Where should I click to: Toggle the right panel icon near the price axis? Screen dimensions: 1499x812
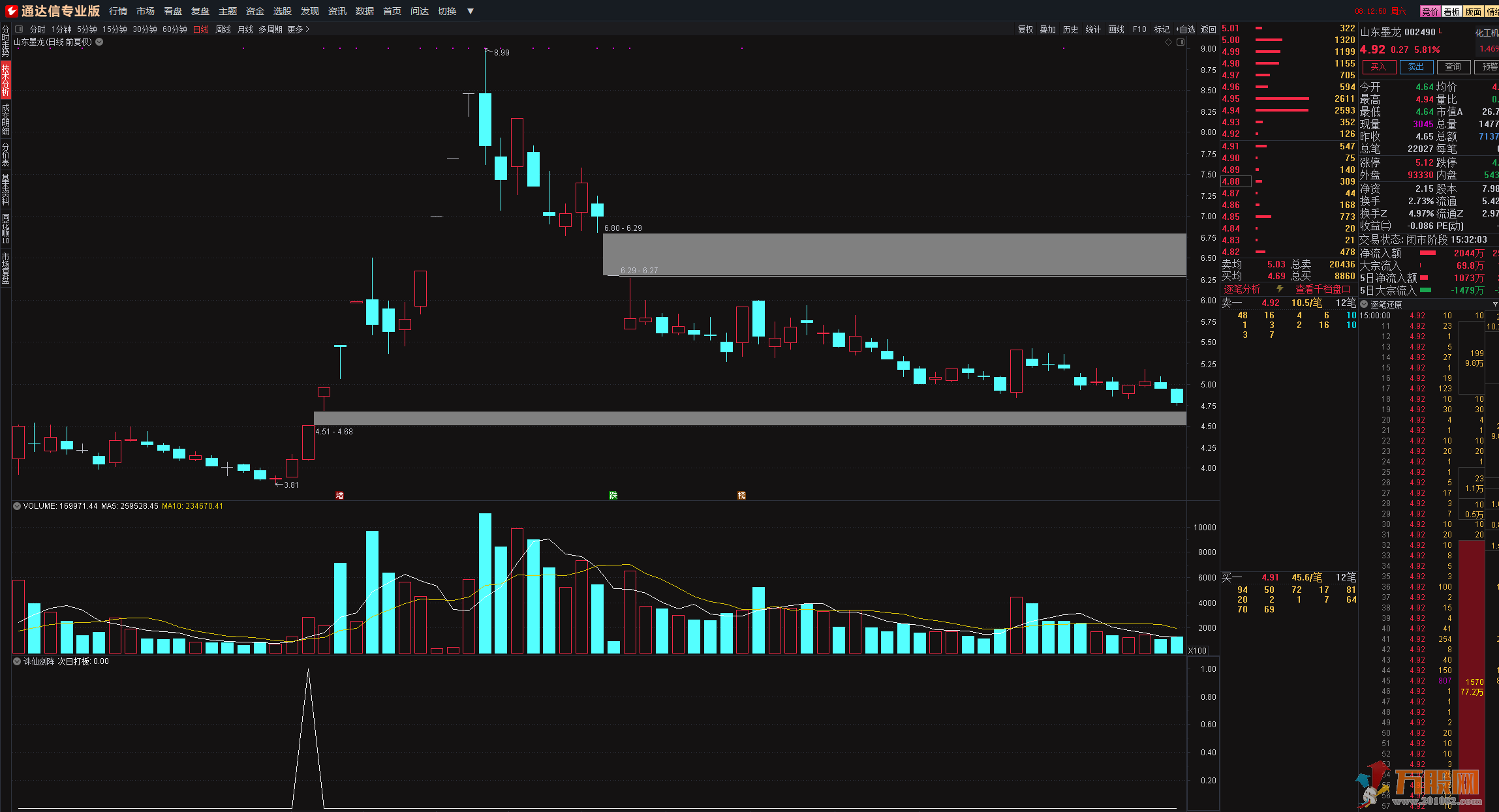[x=1180, y=42]
